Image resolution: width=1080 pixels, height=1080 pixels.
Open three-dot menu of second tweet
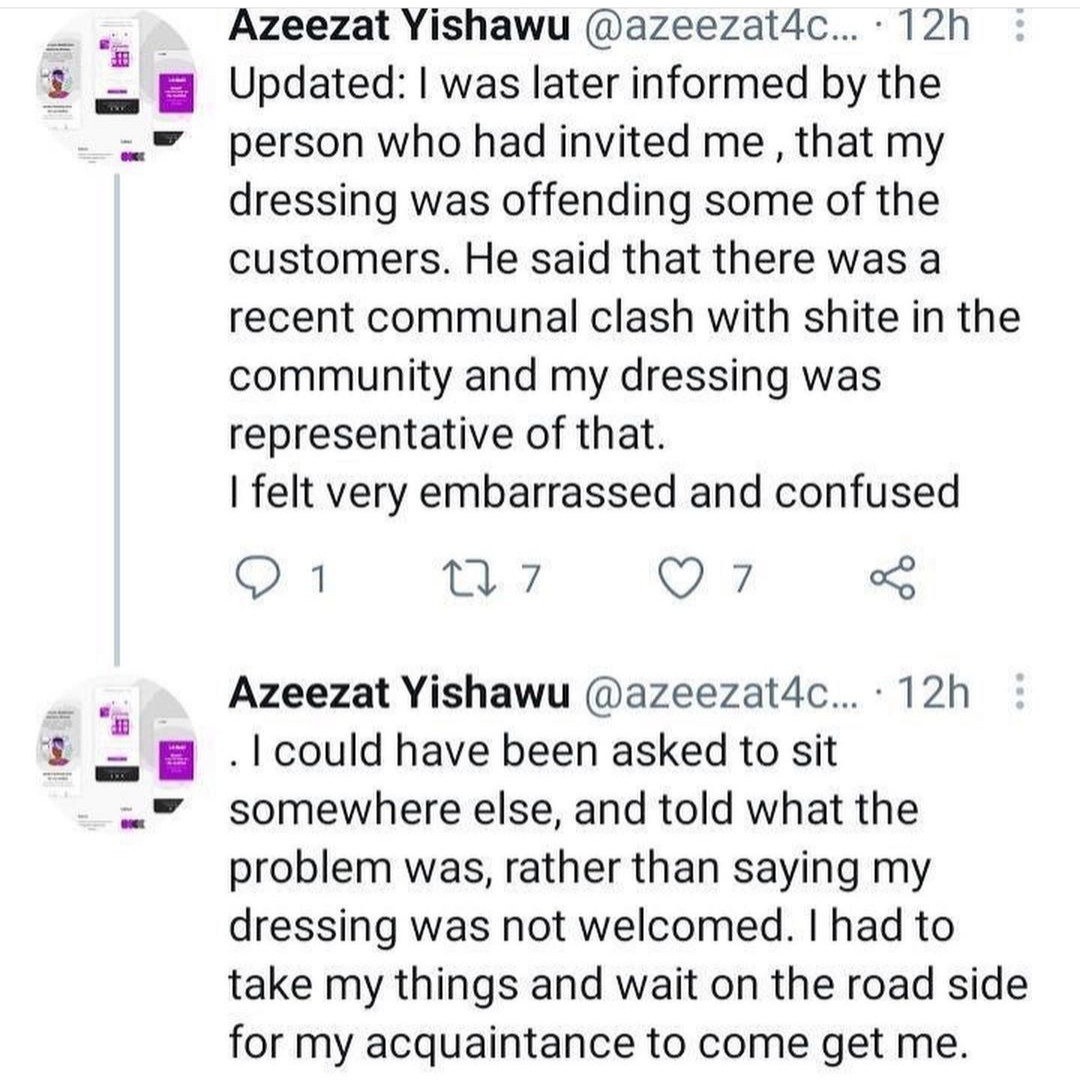tap(1020, 692)
